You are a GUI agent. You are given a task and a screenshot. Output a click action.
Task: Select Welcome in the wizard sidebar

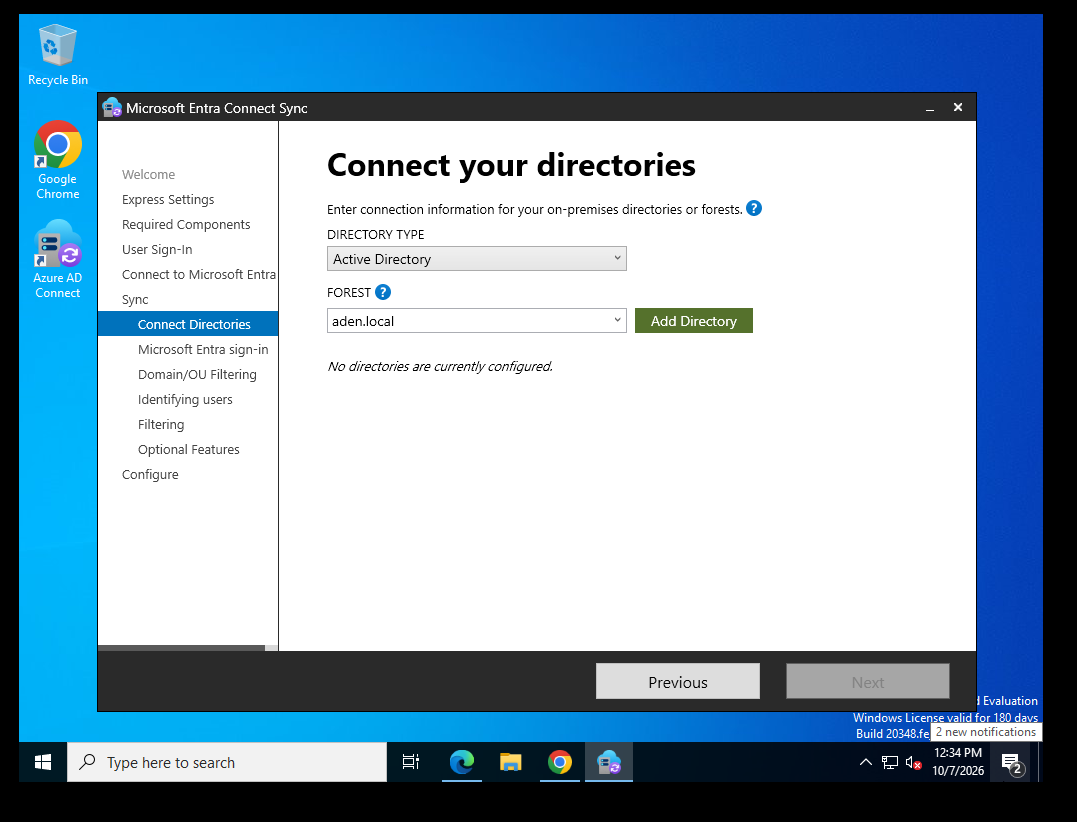(x=148, y=174)
